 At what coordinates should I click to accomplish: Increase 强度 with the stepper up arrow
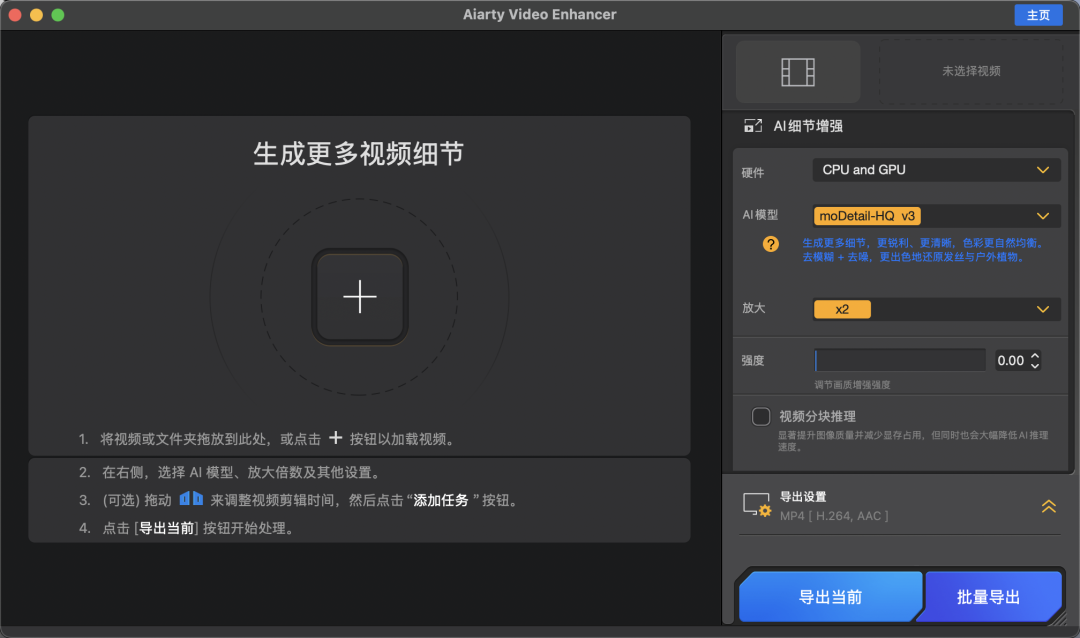1035,356
